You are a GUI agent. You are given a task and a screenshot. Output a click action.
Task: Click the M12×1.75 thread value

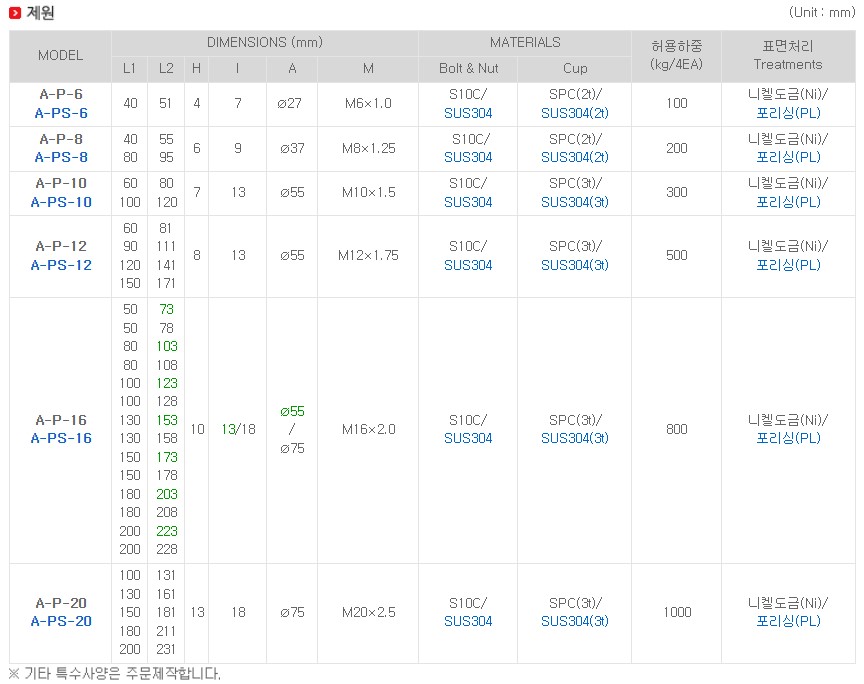(368, 255)
